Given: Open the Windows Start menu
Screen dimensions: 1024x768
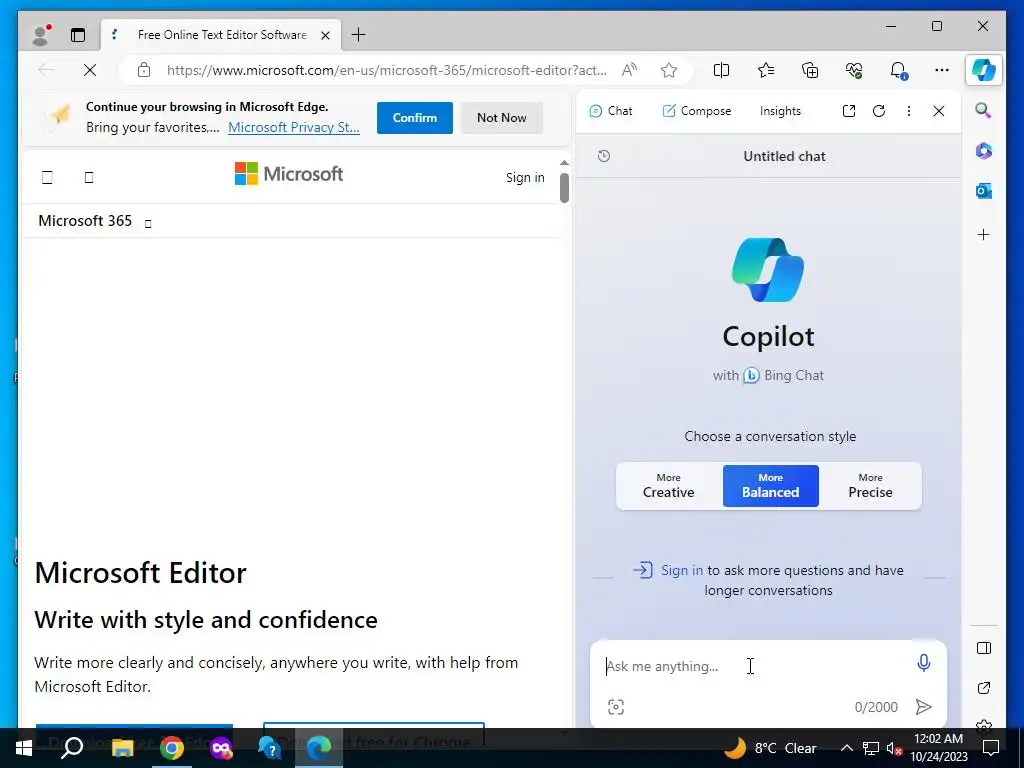Looking at the screenshot, I should [x=24, y=748].
